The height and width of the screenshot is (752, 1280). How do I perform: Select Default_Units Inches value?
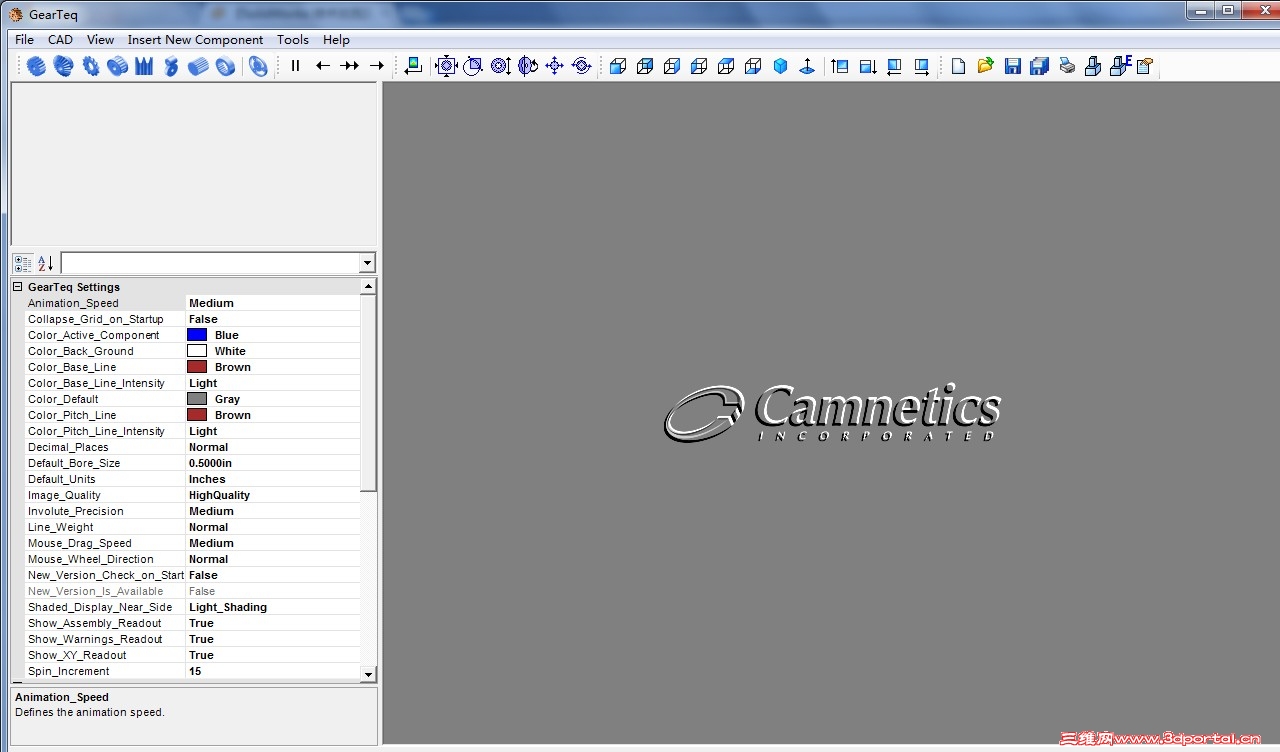coord(272,479)
